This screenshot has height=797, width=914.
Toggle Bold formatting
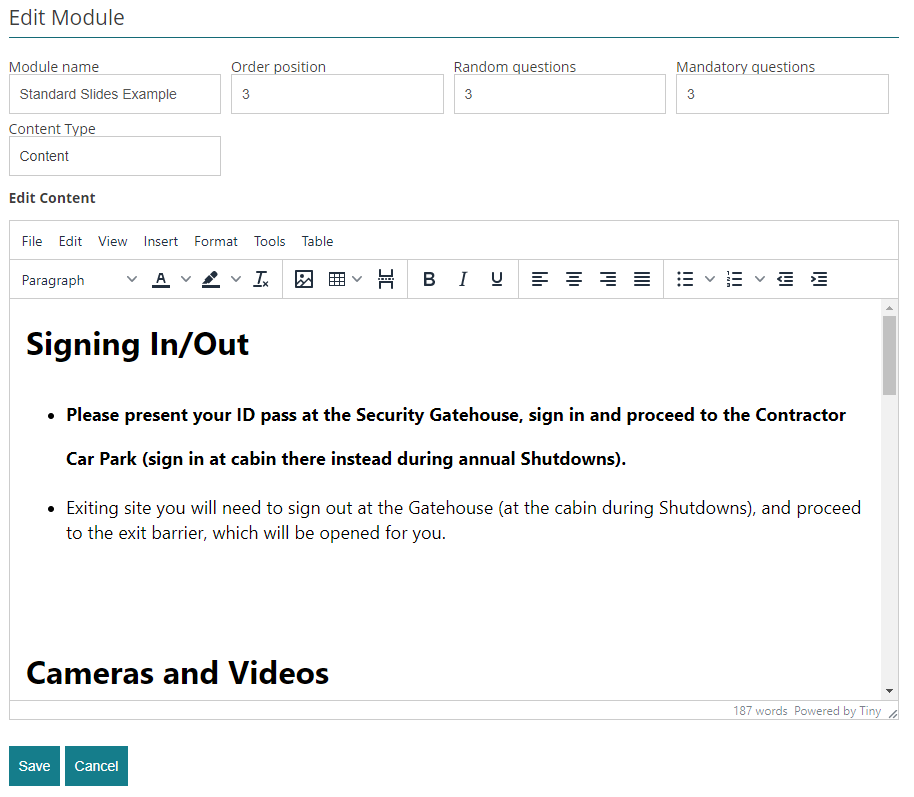click(x=429, y=280)
